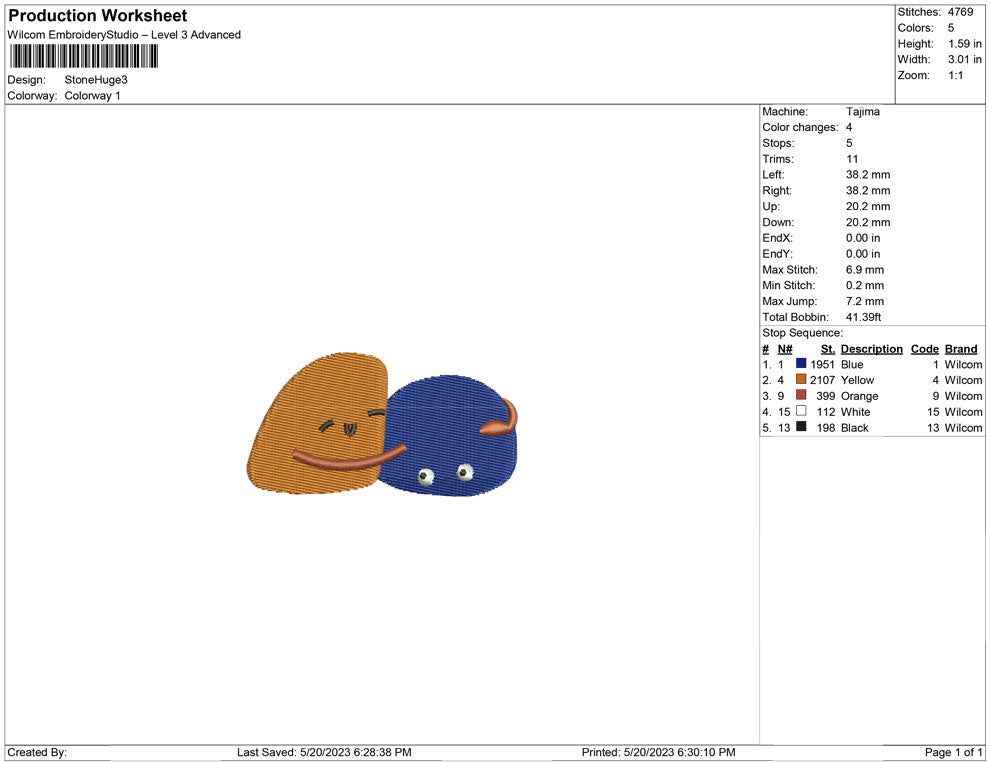The width and height of the screenshot is (990, 762).
Task: Click the Width value '3.01 in'
Action: (965, 59)
